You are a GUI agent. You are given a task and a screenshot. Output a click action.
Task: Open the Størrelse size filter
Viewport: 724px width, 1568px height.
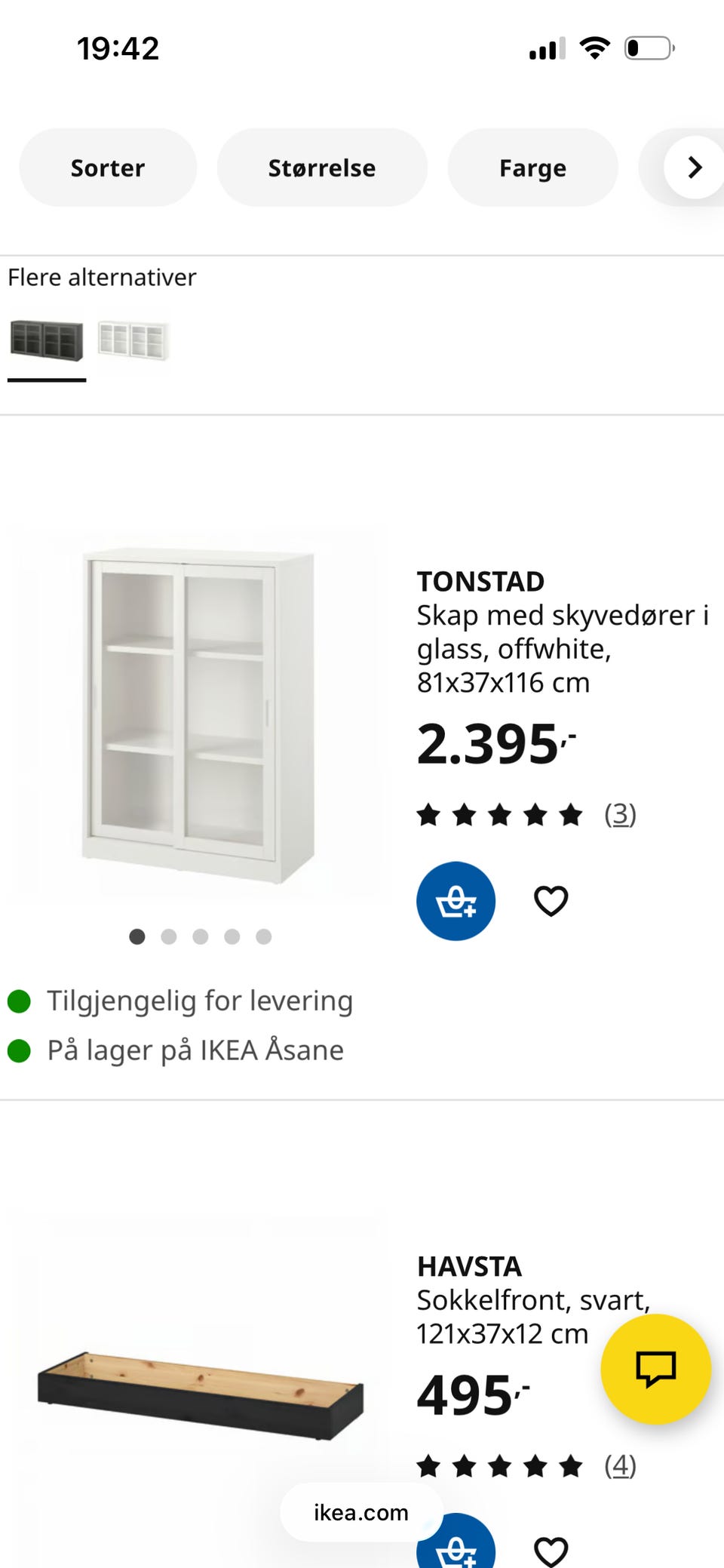322,168
